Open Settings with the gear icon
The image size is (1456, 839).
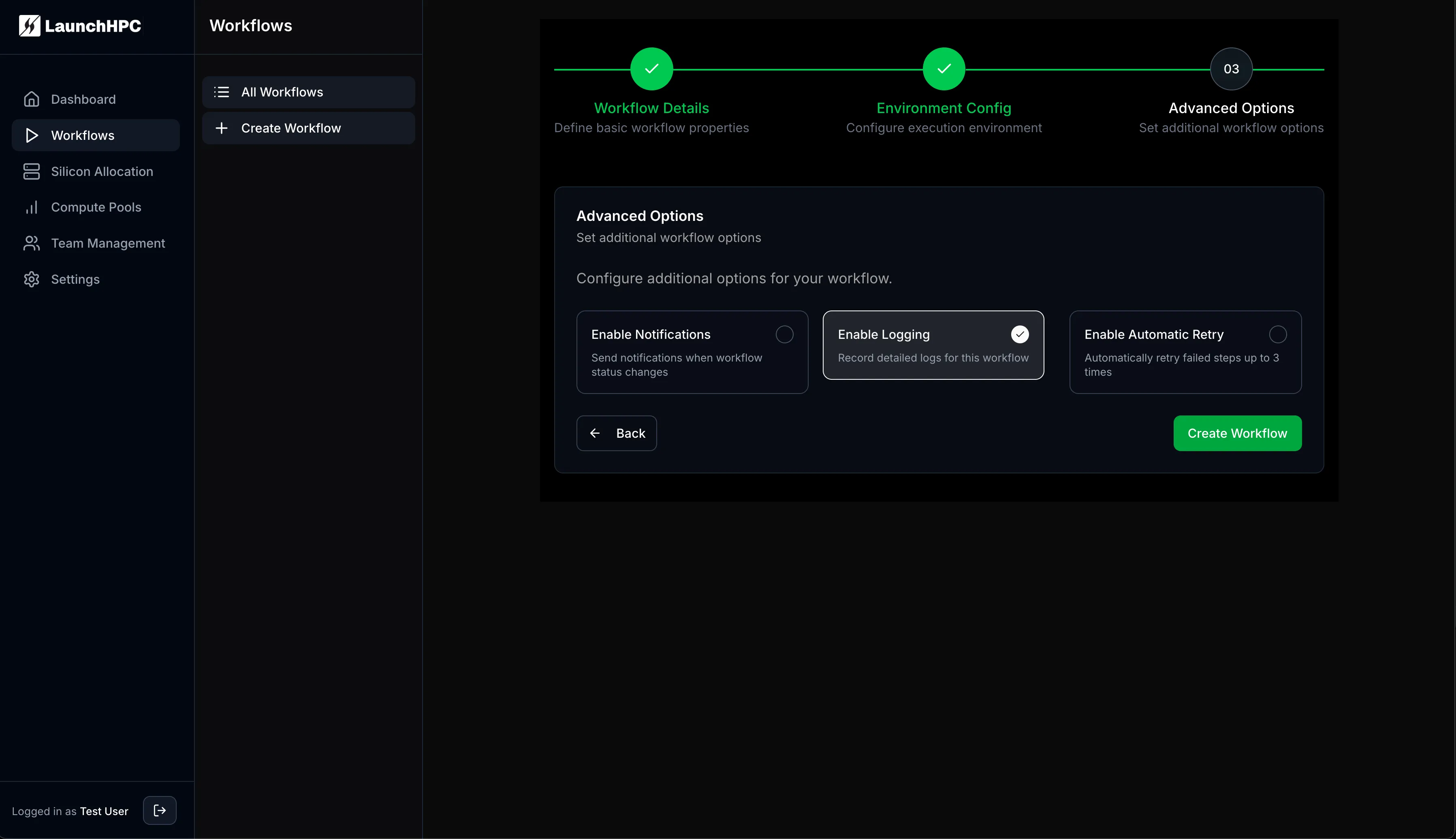coord(31,280)
